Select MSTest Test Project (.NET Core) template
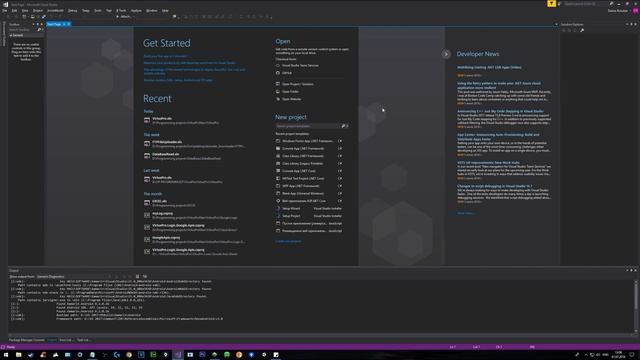Viewport: 640px width, 360px height. coord(309,178)
